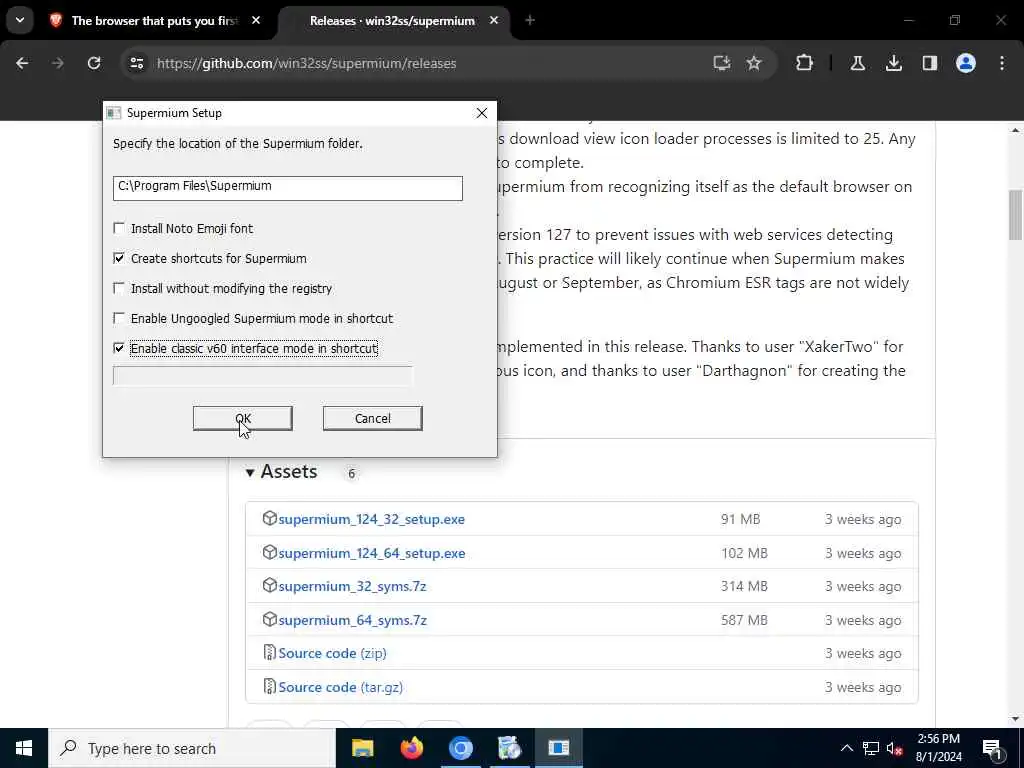The image size is (1024, 768).
Task: Open the clock showing 2:56 PM
Action: pyautogui.click(x=939, y=748)
